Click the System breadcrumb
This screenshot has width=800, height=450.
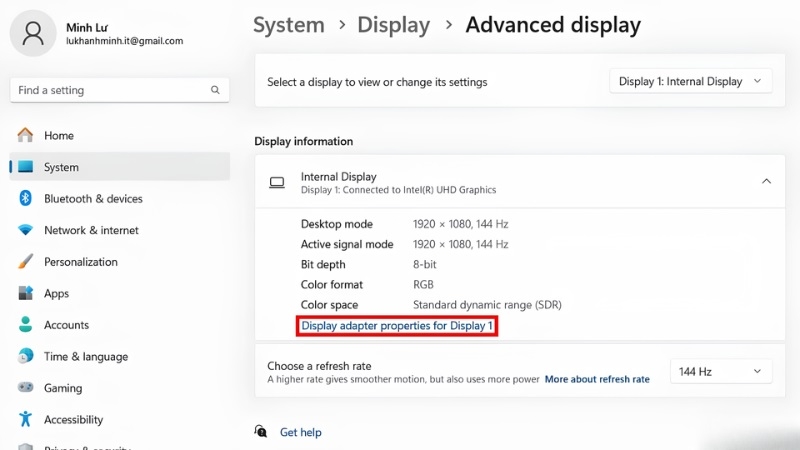[289, 25]
